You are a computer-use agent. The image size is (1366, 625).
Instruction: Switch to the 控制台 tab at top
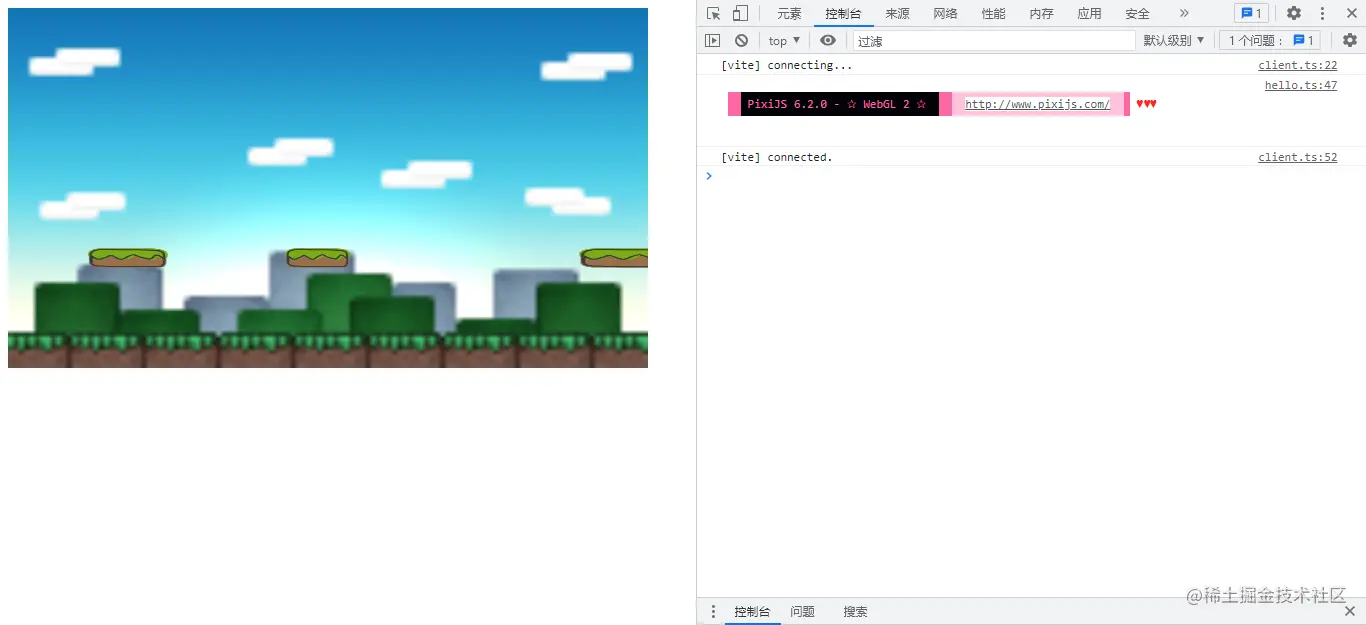click(843, 14)
